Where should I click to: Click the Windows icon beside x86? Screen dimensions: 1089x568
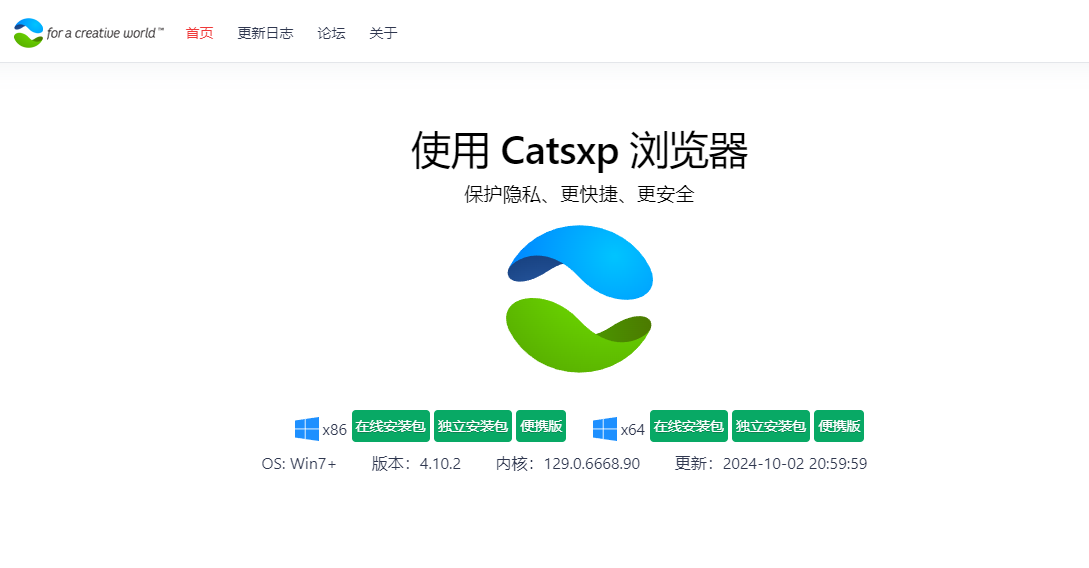coord(307,429)
